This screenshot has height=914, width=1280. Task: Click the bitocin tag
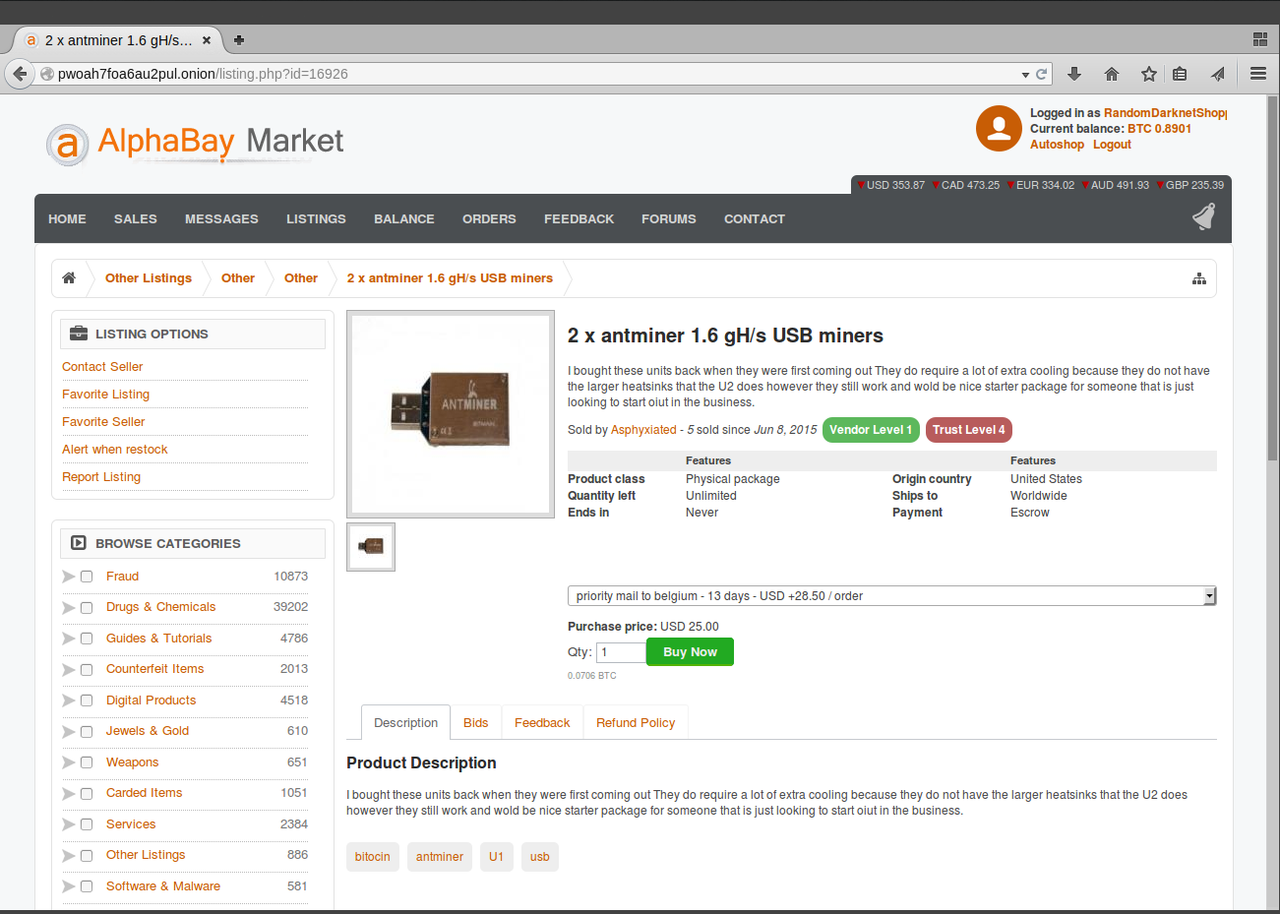click(373, 857)
